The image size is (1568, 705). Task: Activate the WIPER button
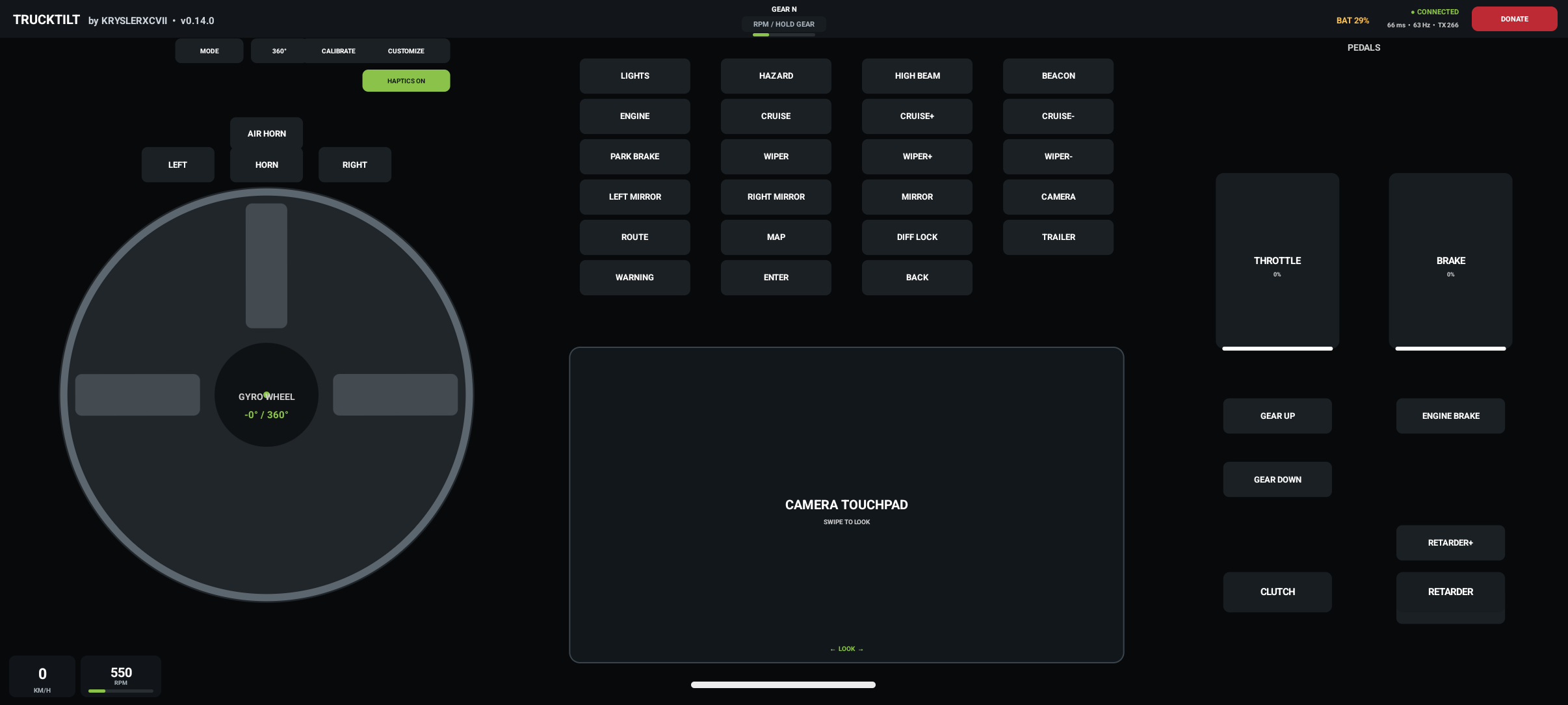pyautogui.click(x=776, y=156)
